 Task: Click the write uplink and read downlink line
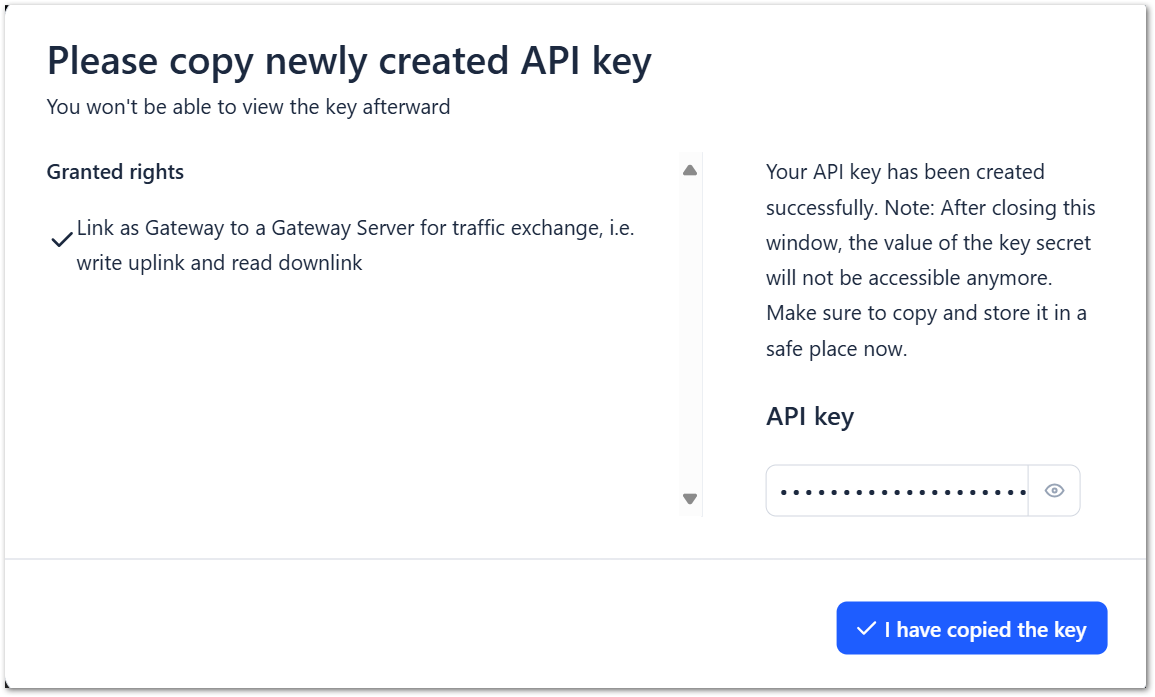coord(219,264)
